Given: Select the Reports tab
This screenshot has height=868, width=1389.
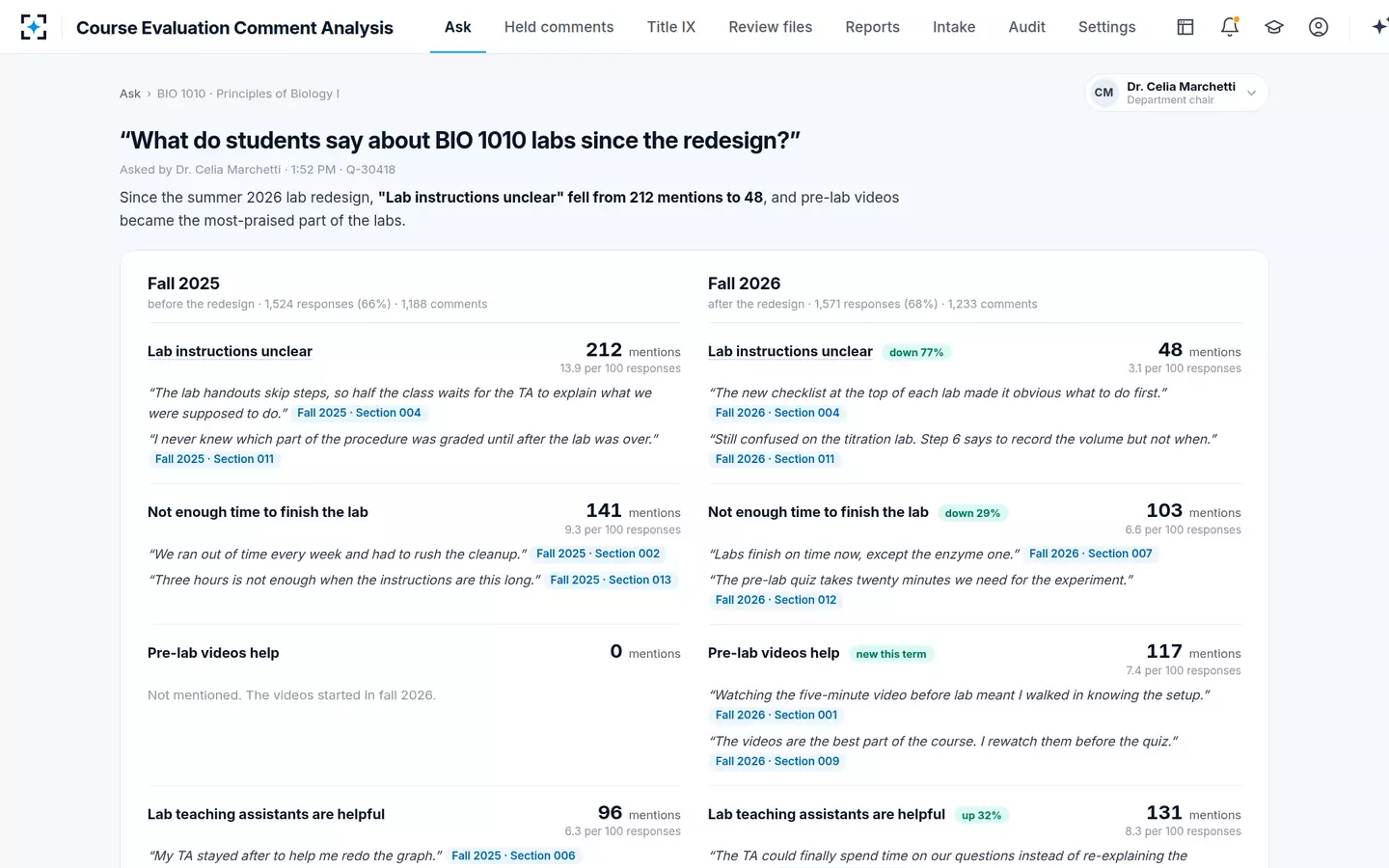Looking at the screenshot, I should click(x=873, y=27).
